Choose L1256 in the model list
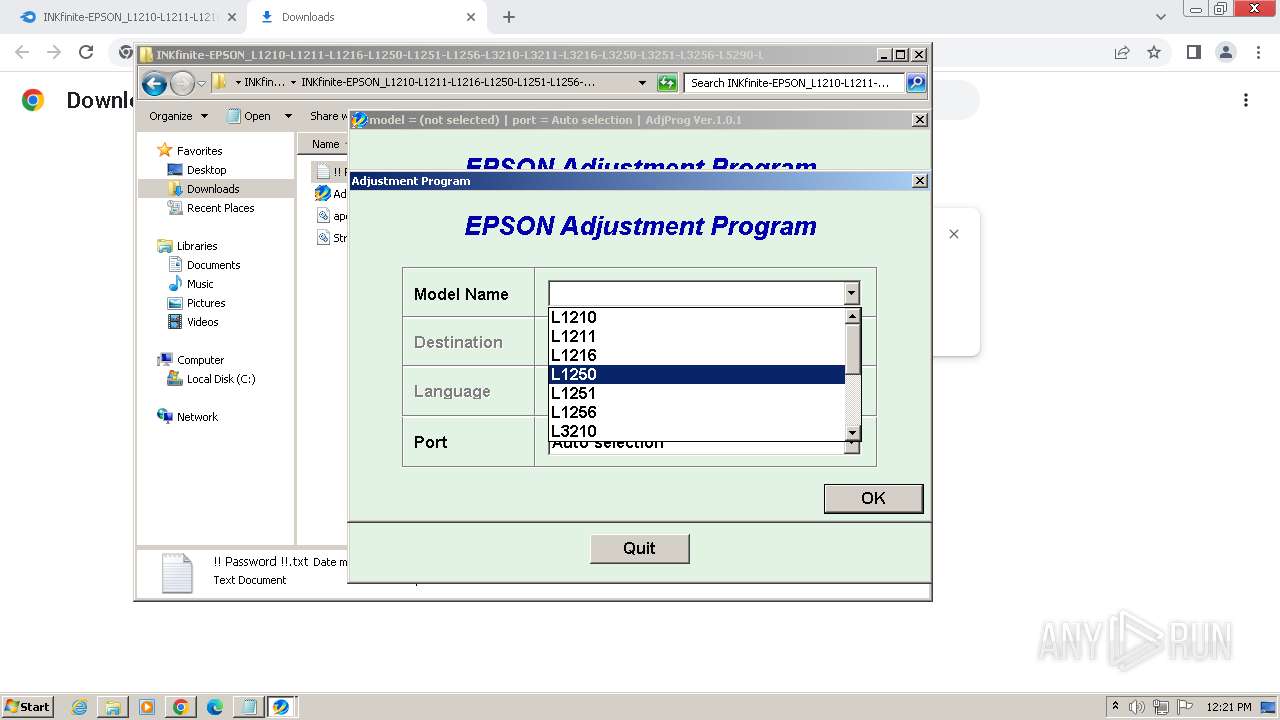The width and height of the screenshot is (1280, 720). click(697, 412)
